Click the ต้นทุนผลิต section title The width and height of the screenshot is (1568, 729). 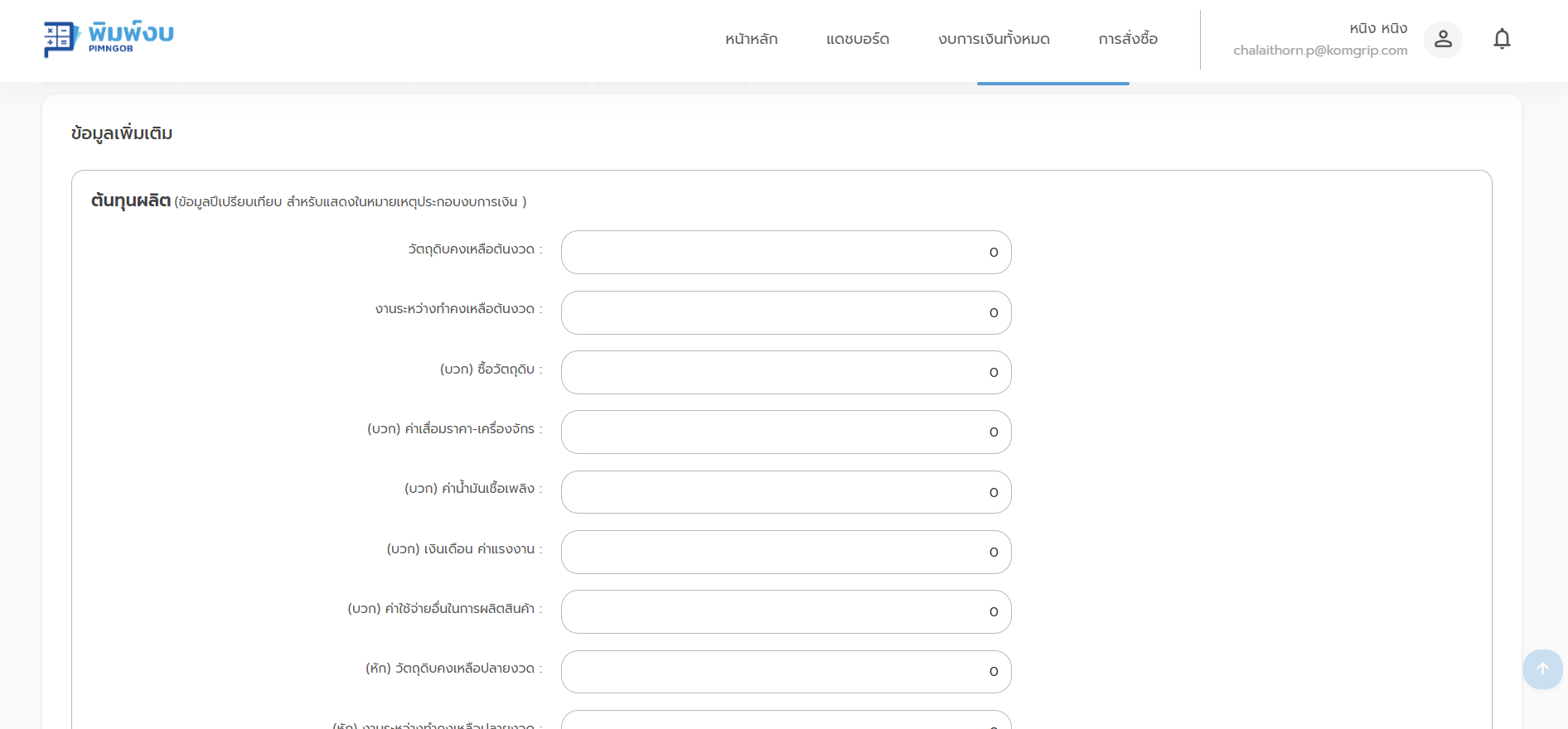tap(131, 200)
